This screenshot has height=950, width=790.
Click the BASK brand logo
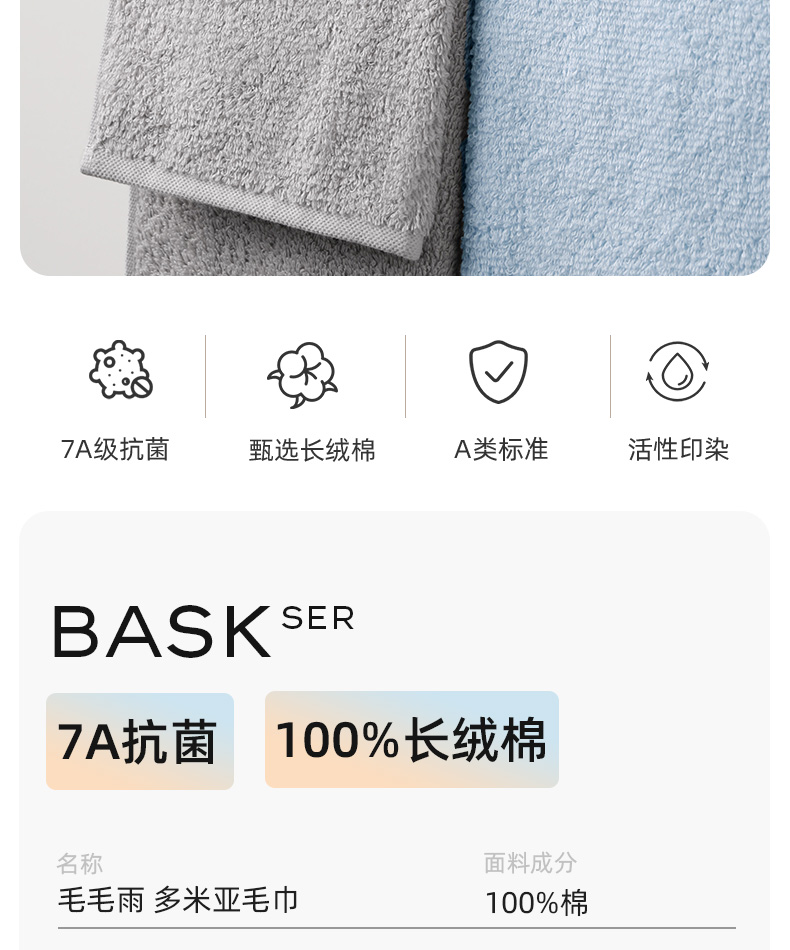(x=162, y=632)
